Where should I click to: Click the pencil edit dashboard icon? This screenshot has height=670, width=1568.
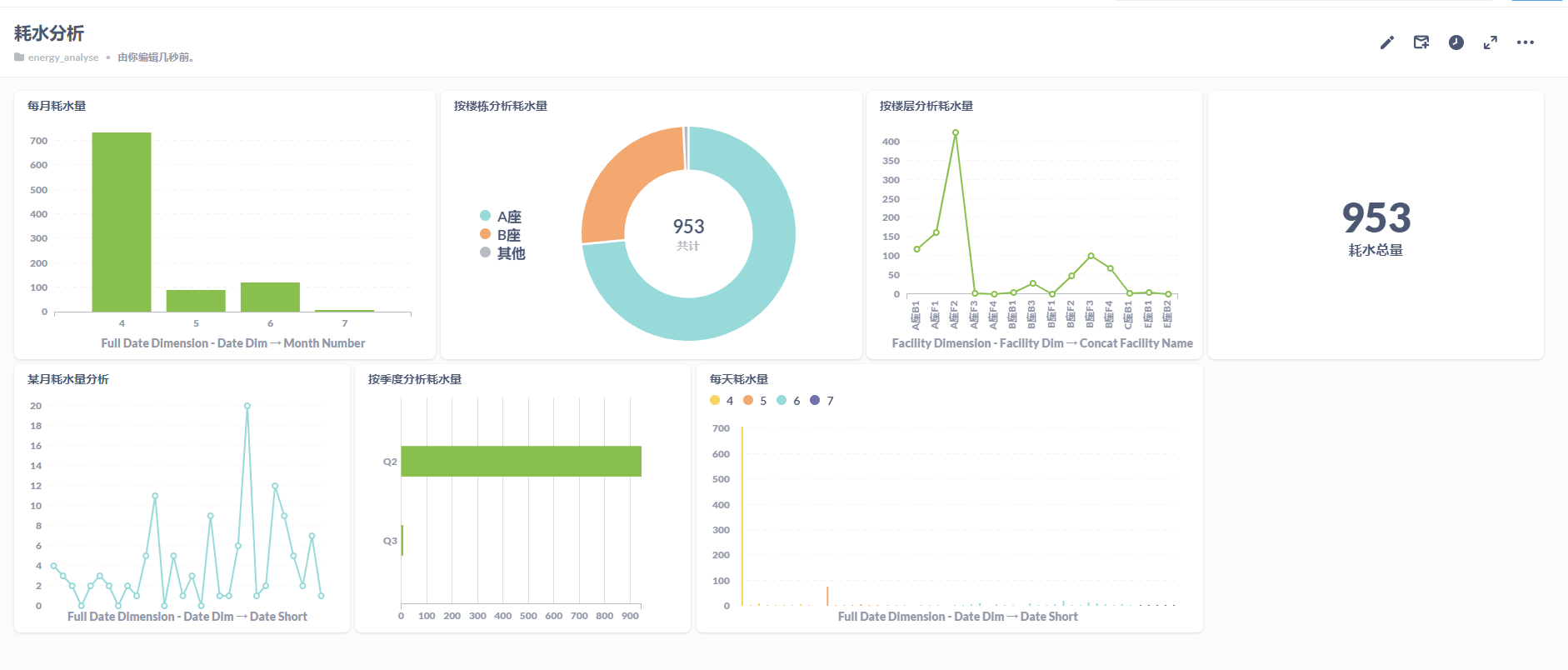(x=1386, y=42)
